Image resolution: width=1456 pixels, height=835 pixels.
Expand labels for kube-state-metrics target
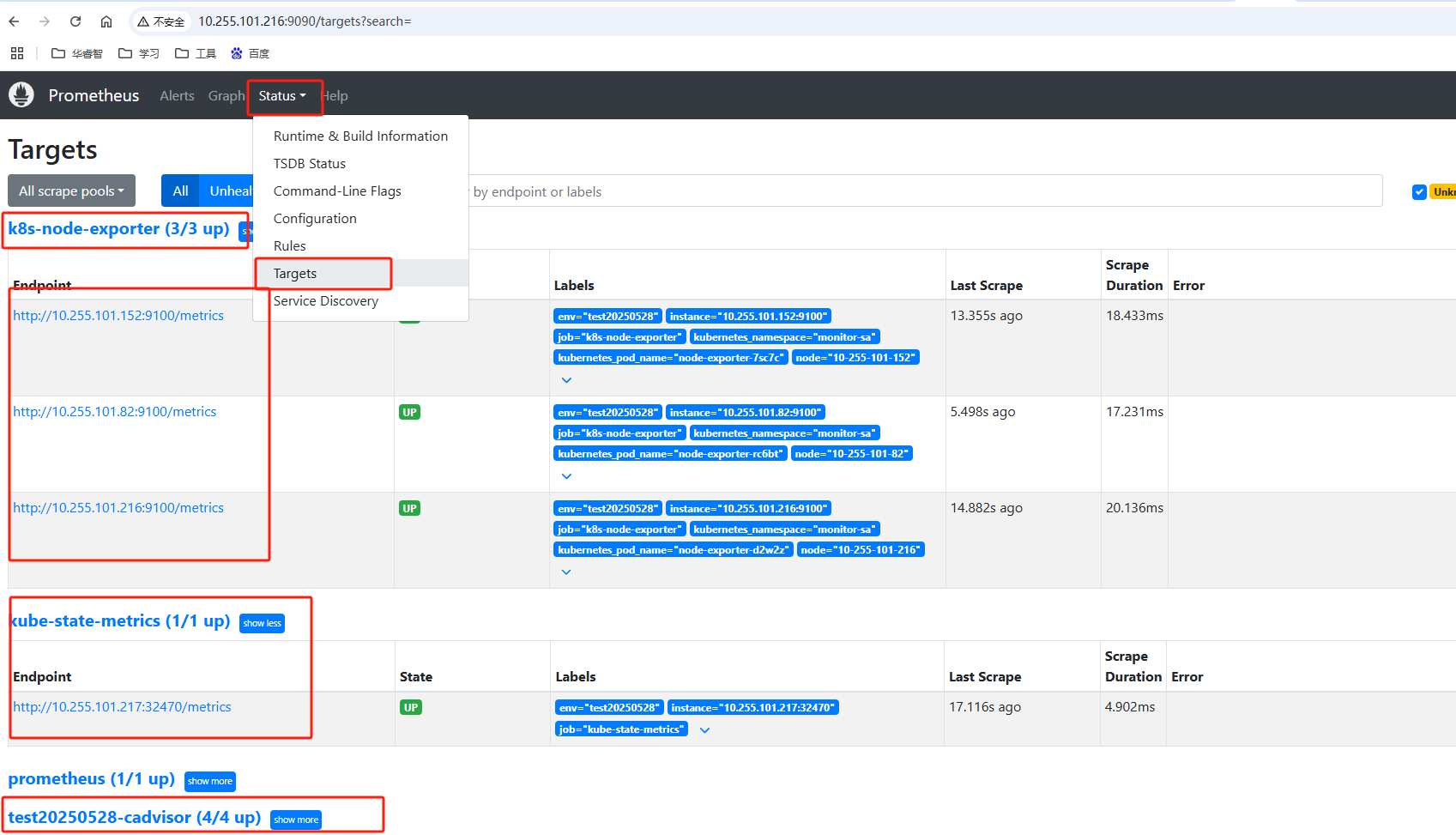[x=704, y=730]
